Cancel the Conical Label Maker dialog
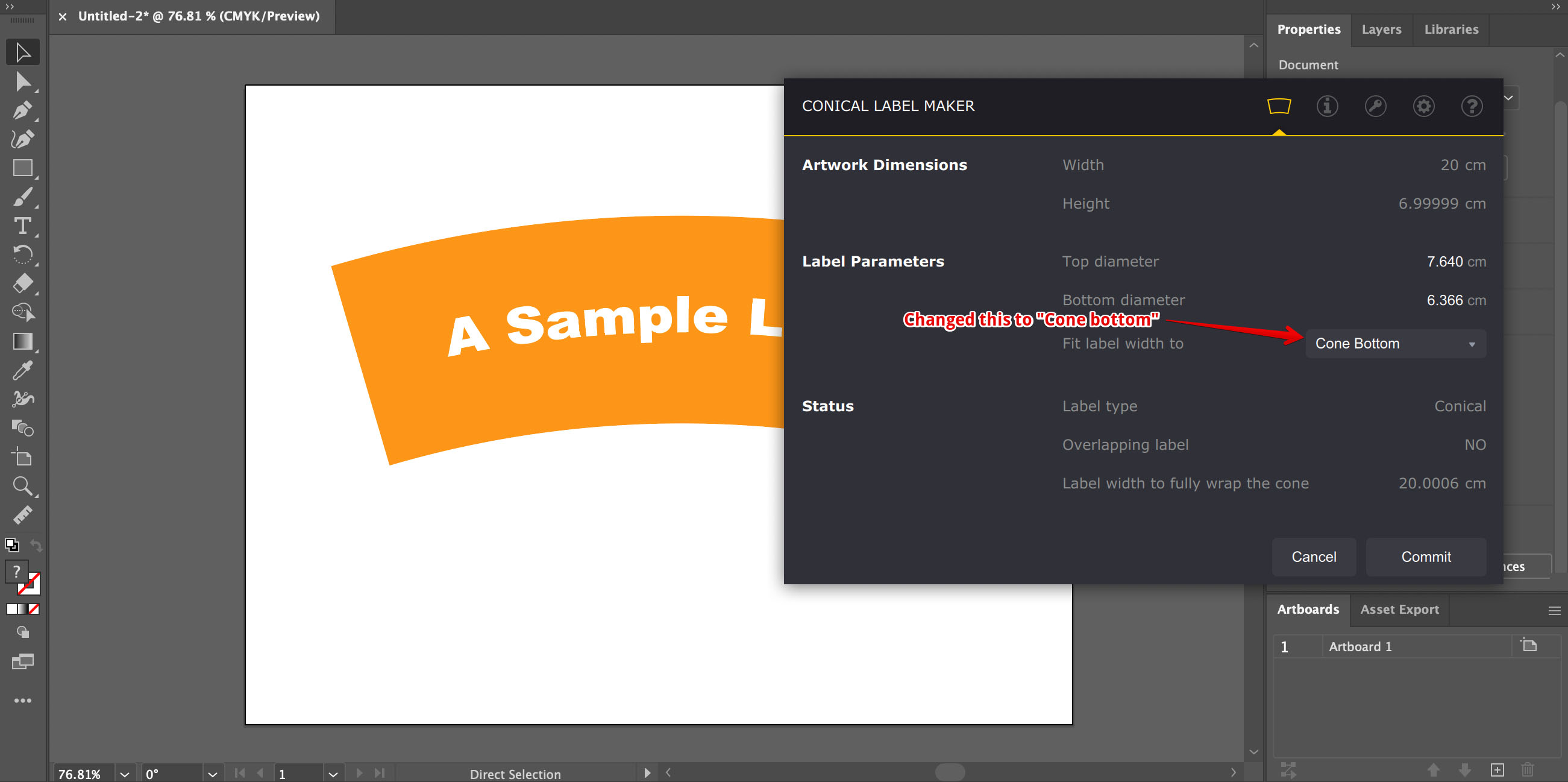The height and width of the screenshot is (782, 1568). pos(1314,557)
